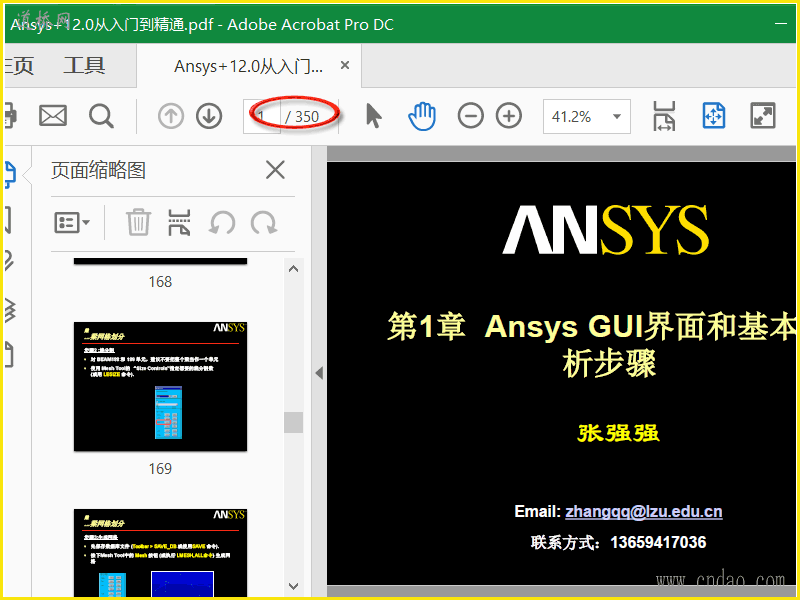Collapse the navigation pane arrow
The height and width of the screenshot is (600, 800).
click(319, 373)
